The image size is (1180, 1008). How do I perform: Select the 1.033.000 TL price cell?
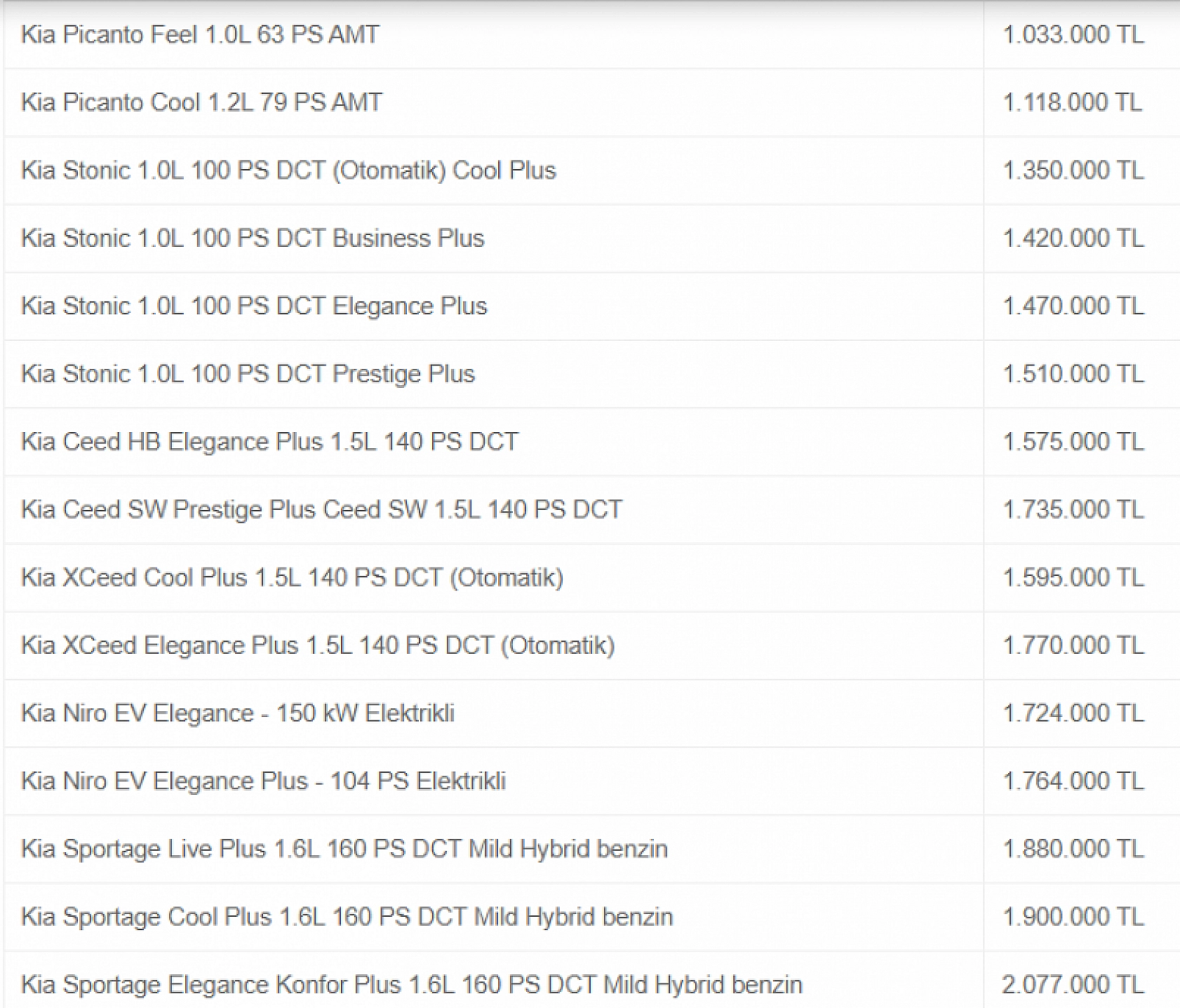tap(1073, 34)
